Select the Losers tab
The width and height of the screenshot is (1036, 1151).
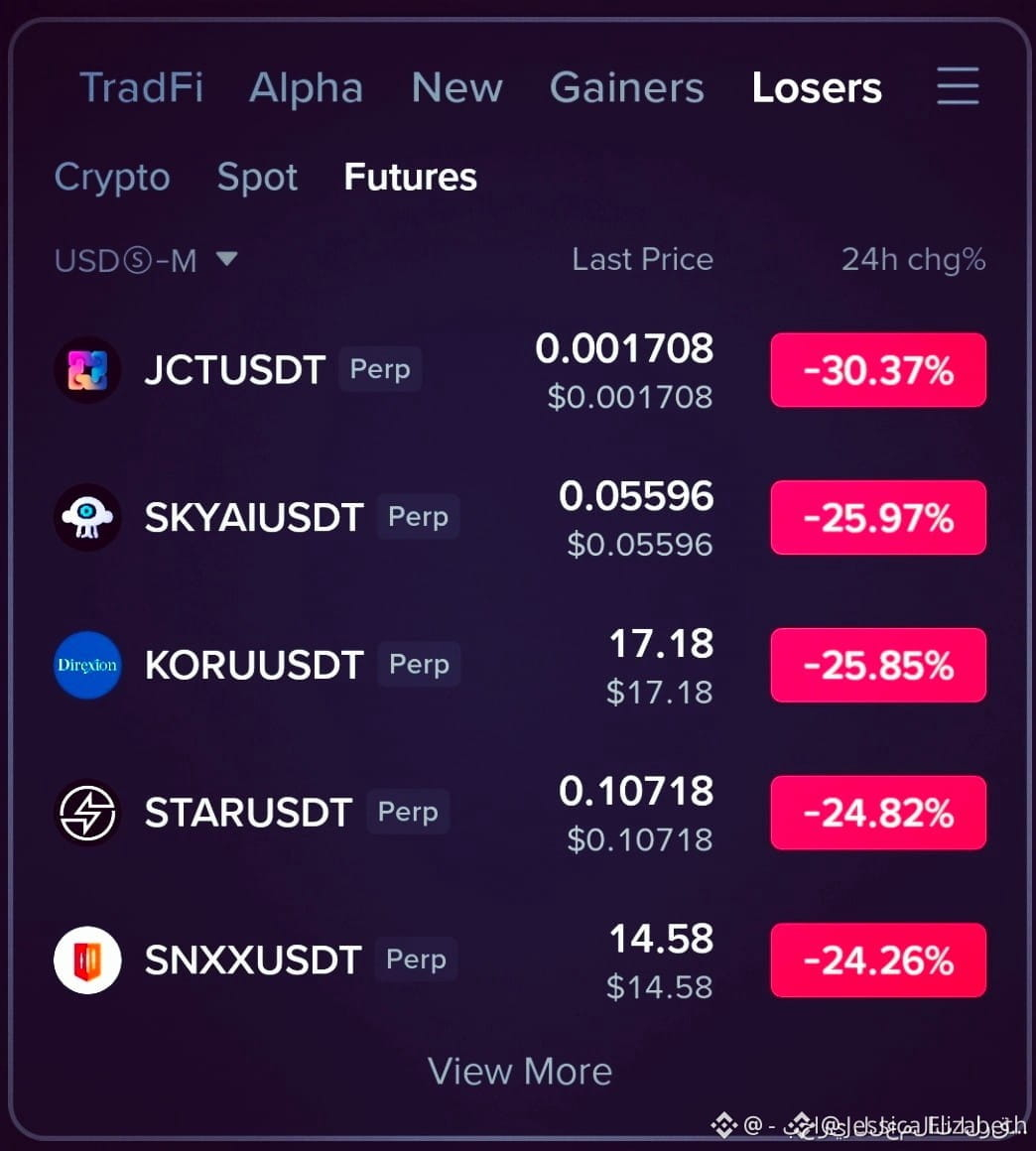pos(817,87)
